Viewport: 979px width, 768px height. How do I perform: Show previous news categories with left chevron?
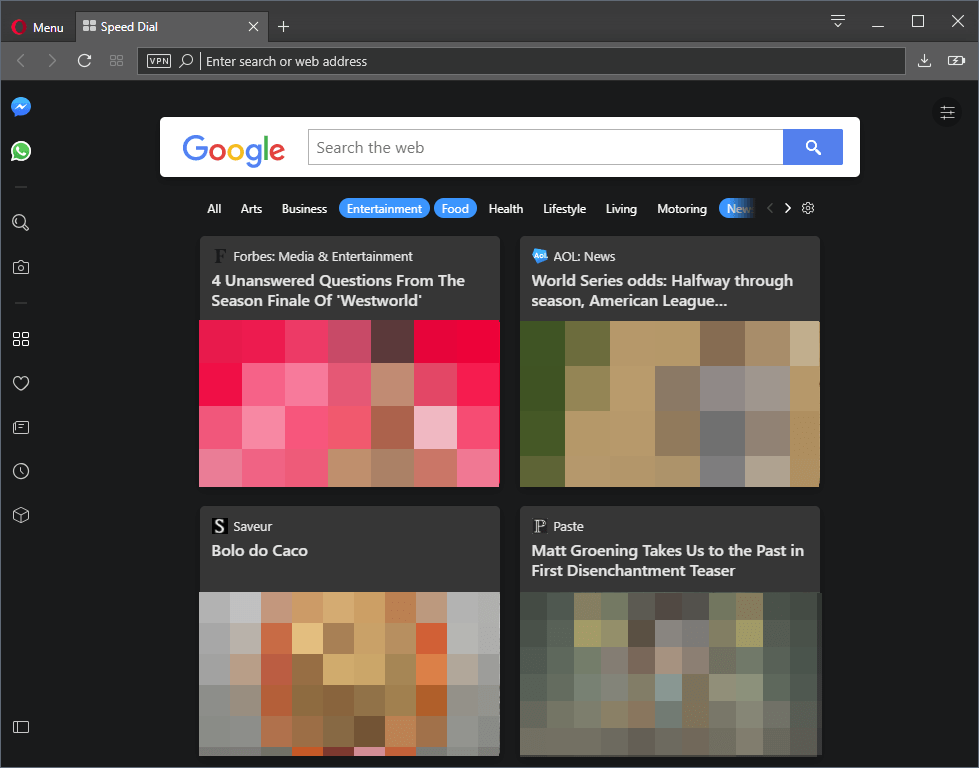(770, 208)
